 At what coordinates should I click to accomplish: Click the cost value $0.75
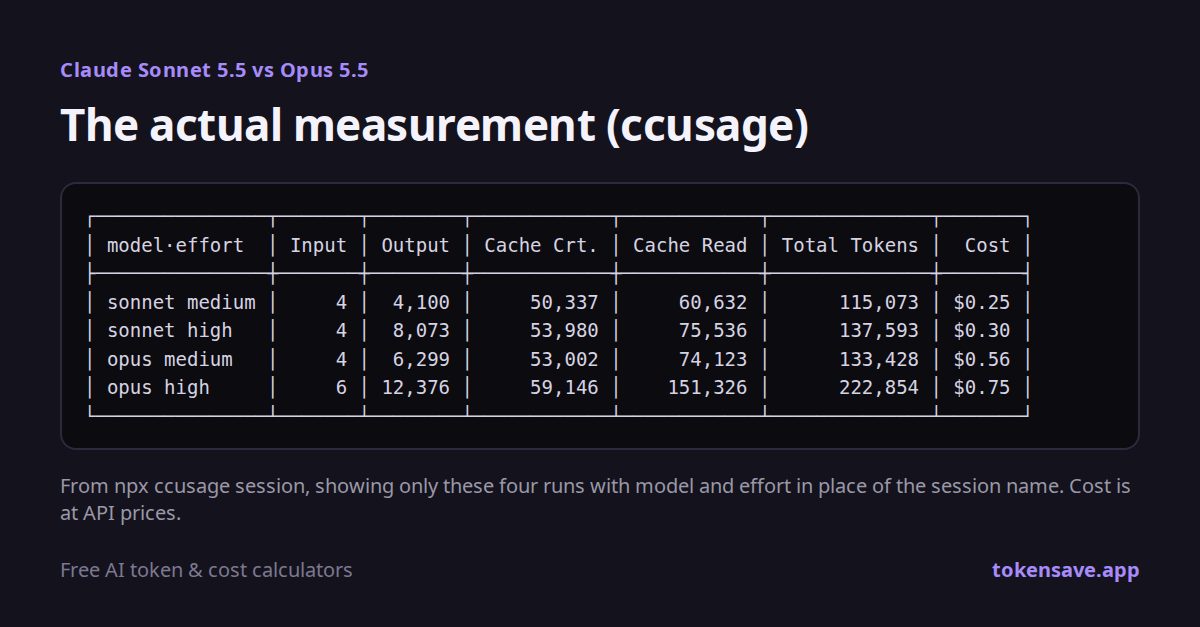982,387
